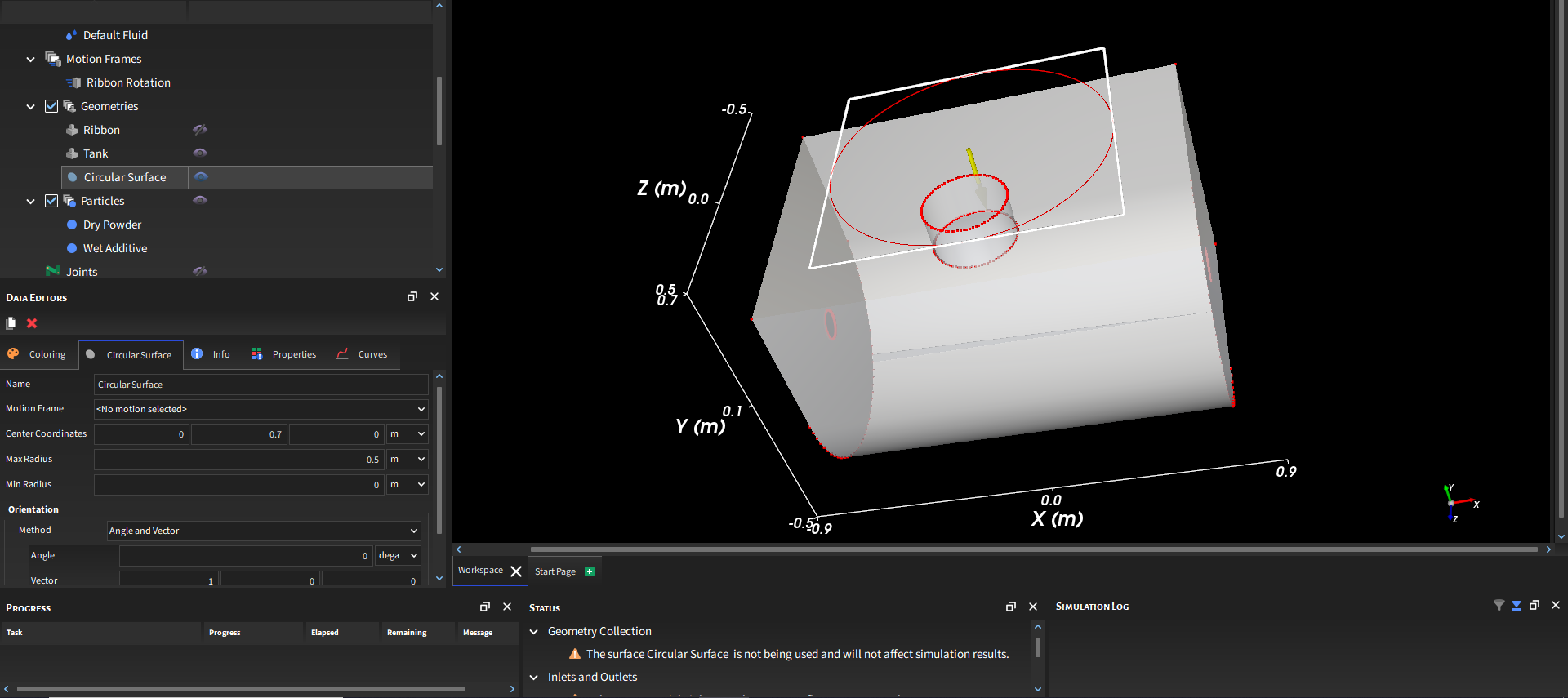This screenshot has height=698, width=1568.
Task: Click the geometries folder icon
Action: point(69,106)
